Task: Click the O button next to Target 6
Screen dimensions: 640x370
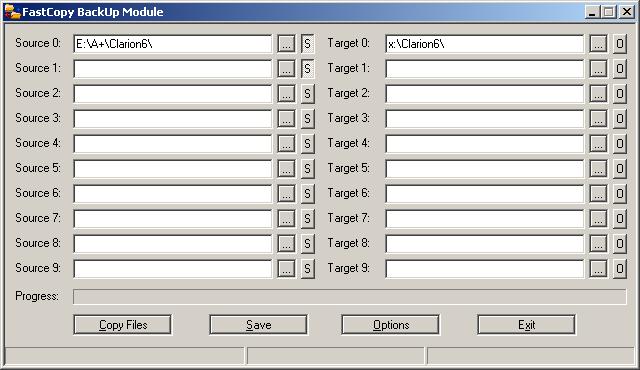Action: 620,193
